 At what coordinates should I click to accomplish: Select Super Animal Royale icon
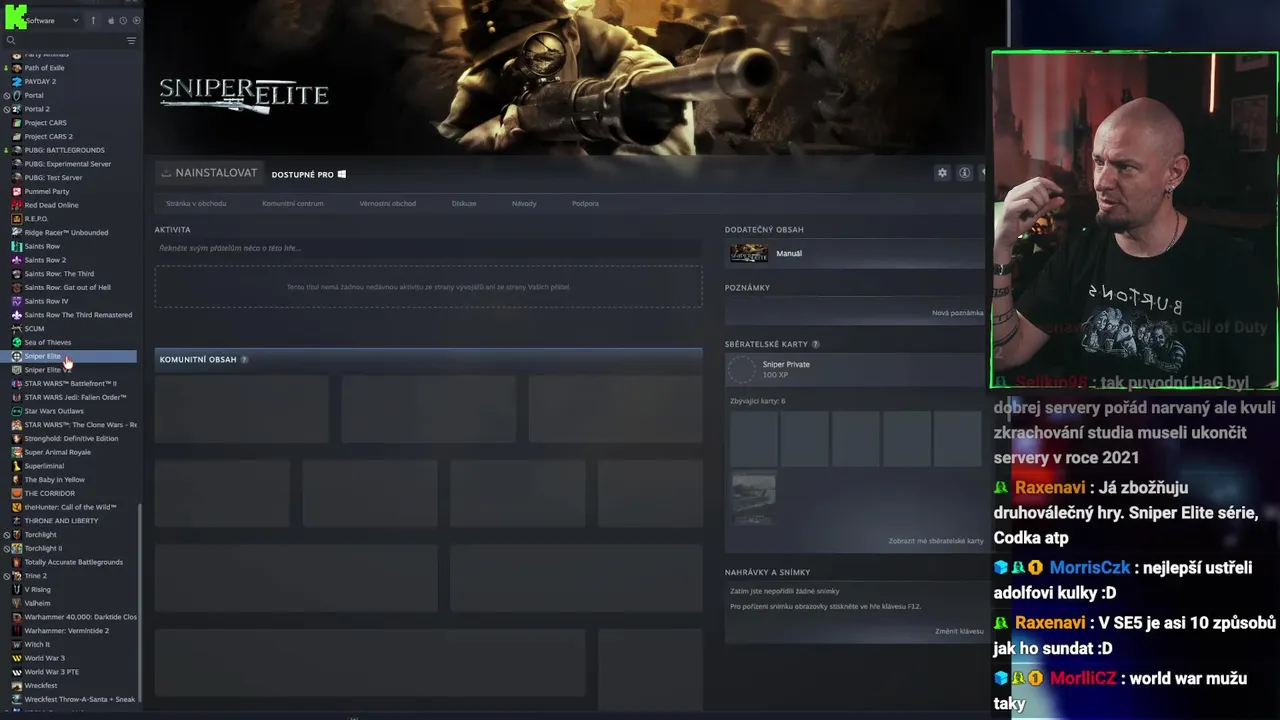click(16, 452)
